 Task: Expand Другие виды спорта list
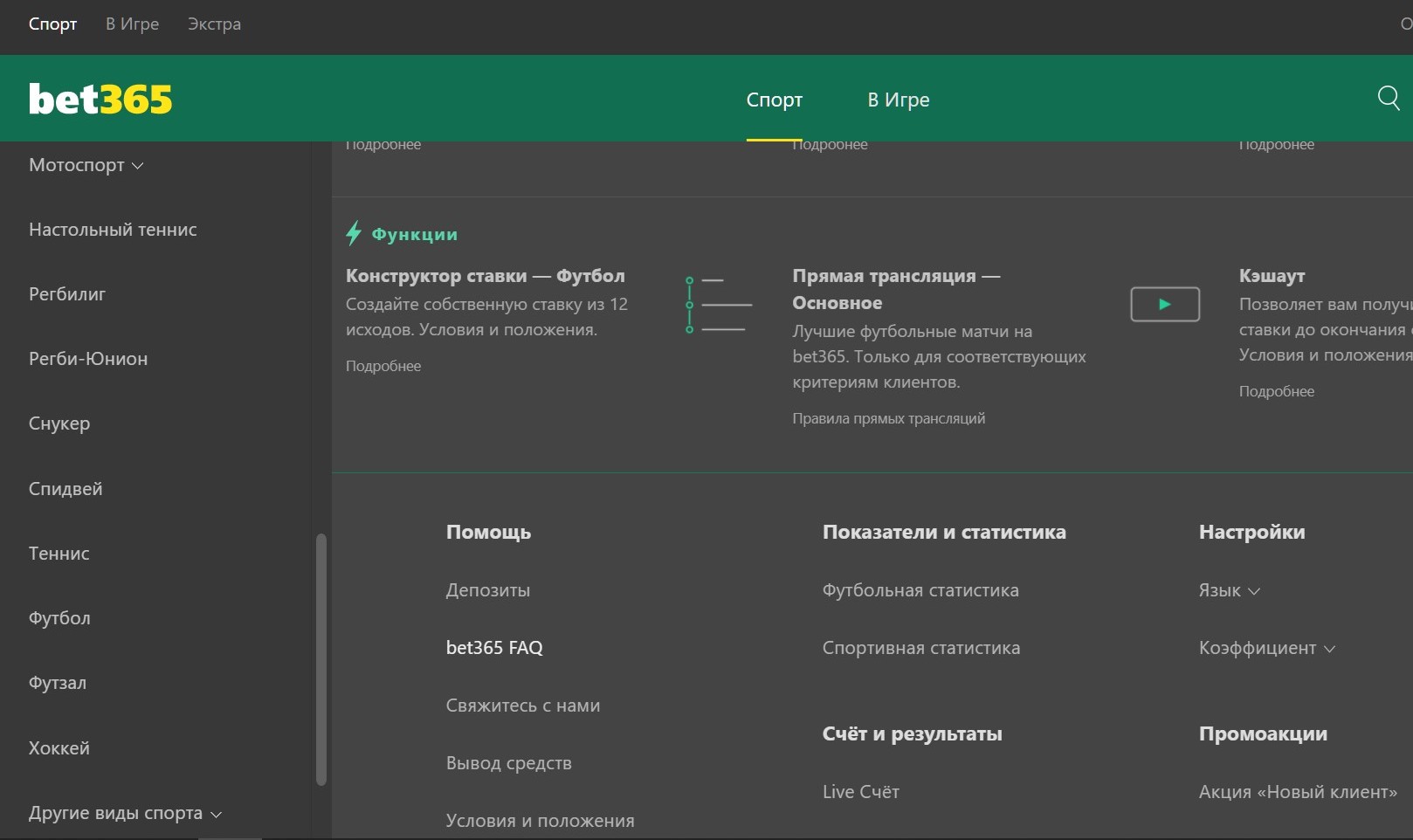click(125, 813)
